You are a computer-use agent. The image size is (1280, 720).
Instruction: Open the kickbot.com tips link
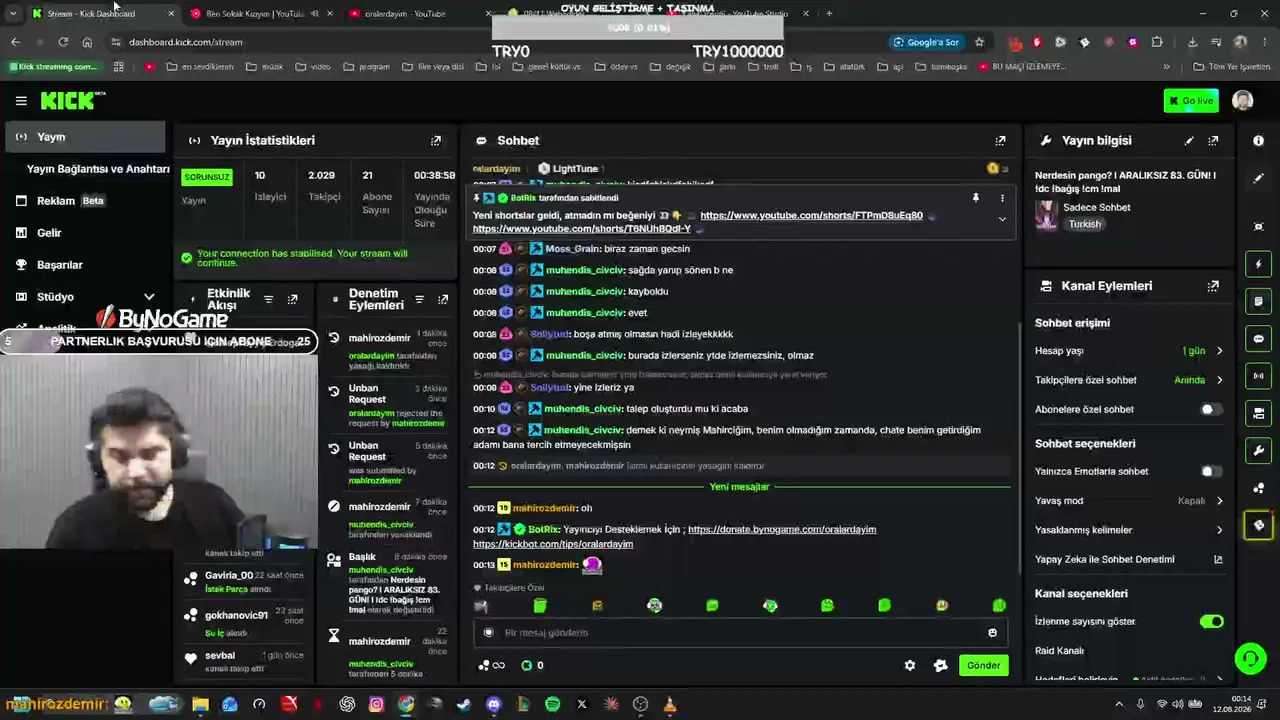(x=553, y=544)
